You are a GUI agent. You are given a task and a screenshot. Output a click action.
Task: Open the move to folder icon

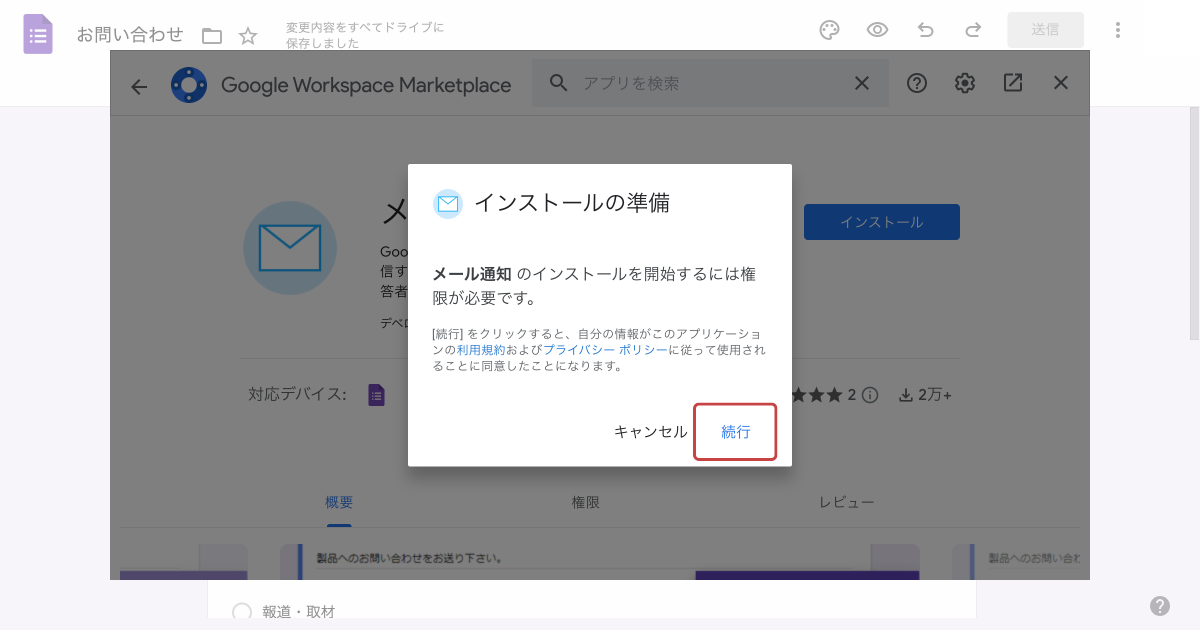[212, 36]
